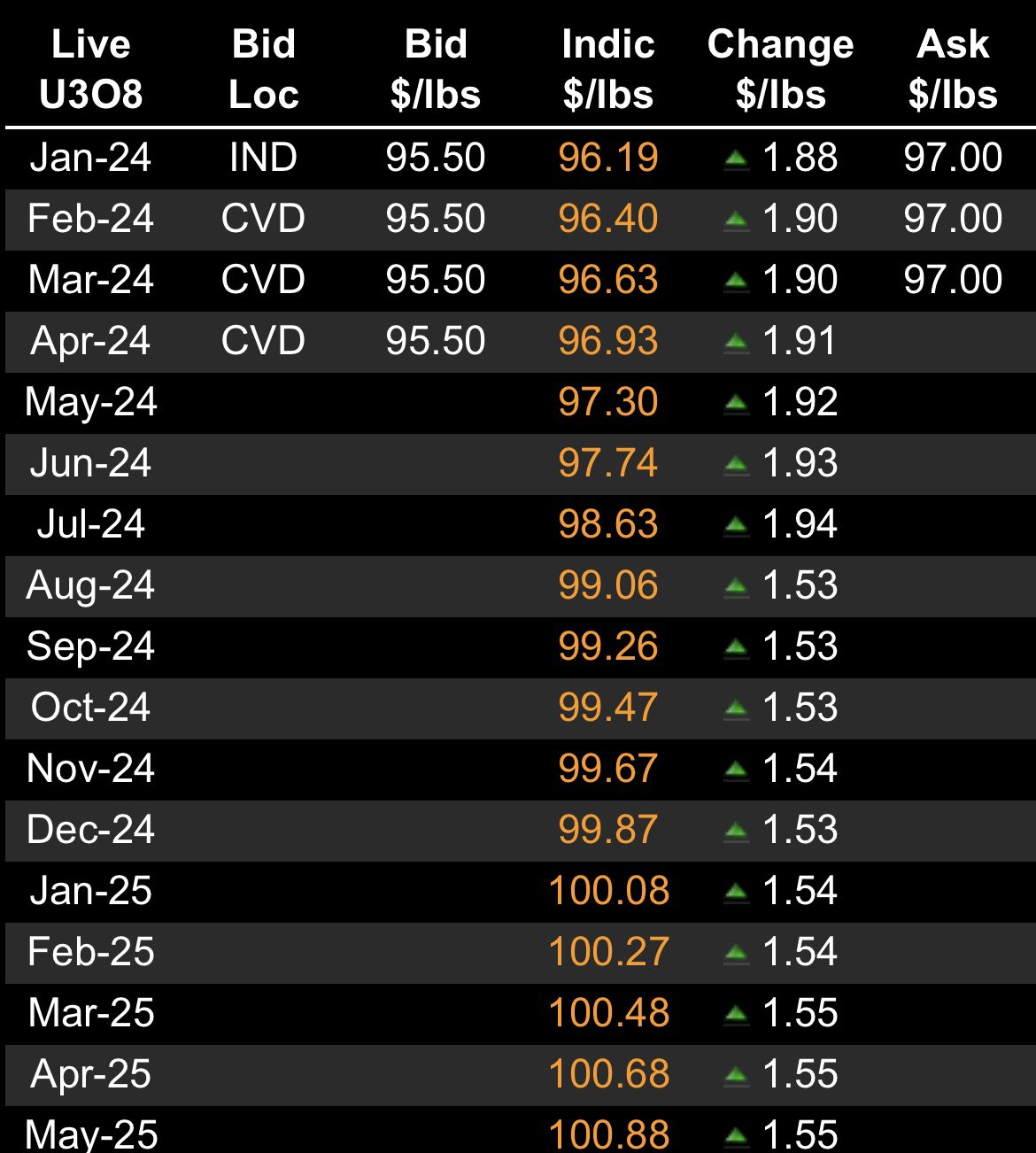
Task: Click the Change $/lbs column header
Action: 780,69
